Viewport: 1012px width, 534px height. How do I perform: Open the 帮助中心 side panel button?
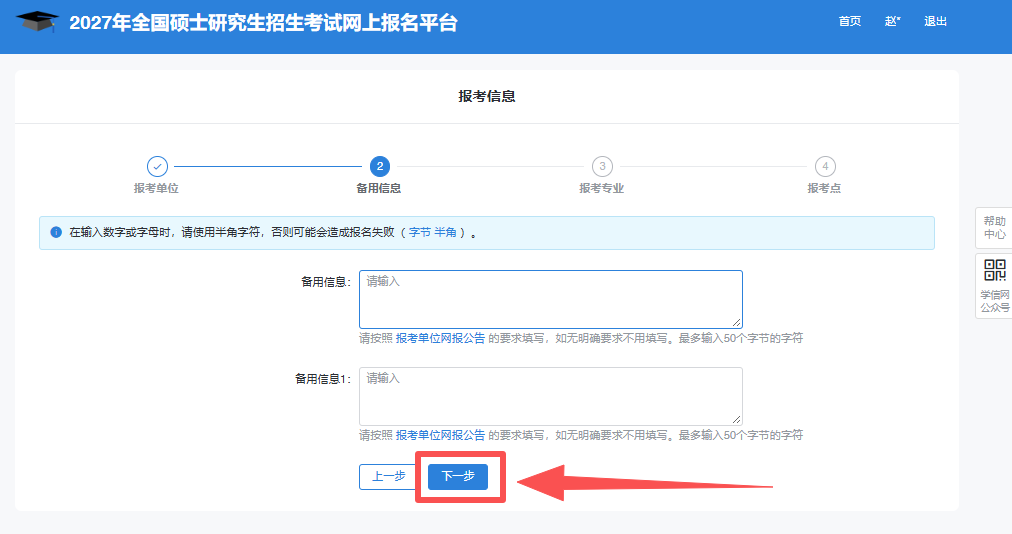[994, 228]
